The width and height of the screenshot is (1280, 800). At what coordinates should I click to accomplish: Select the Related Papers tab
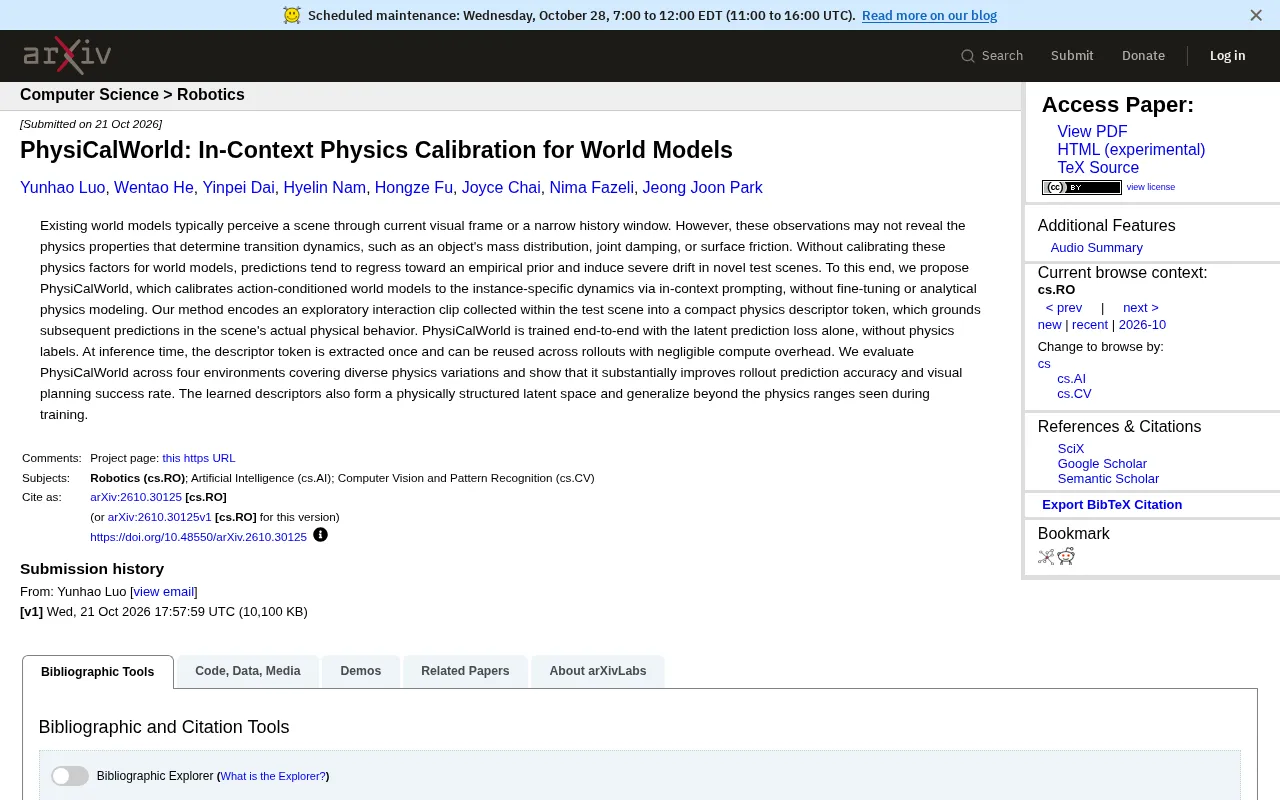[465, 671]
